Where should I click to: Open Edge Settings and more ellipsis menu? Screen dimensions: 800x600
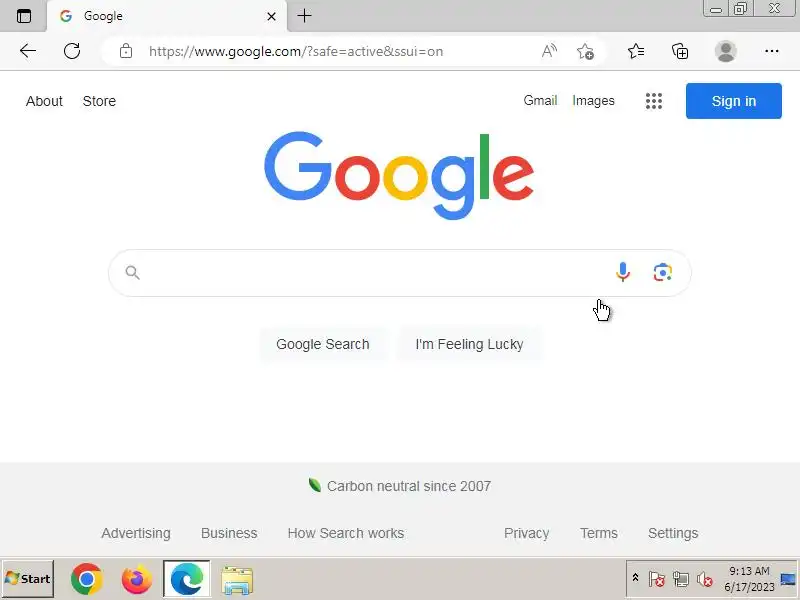771,51
